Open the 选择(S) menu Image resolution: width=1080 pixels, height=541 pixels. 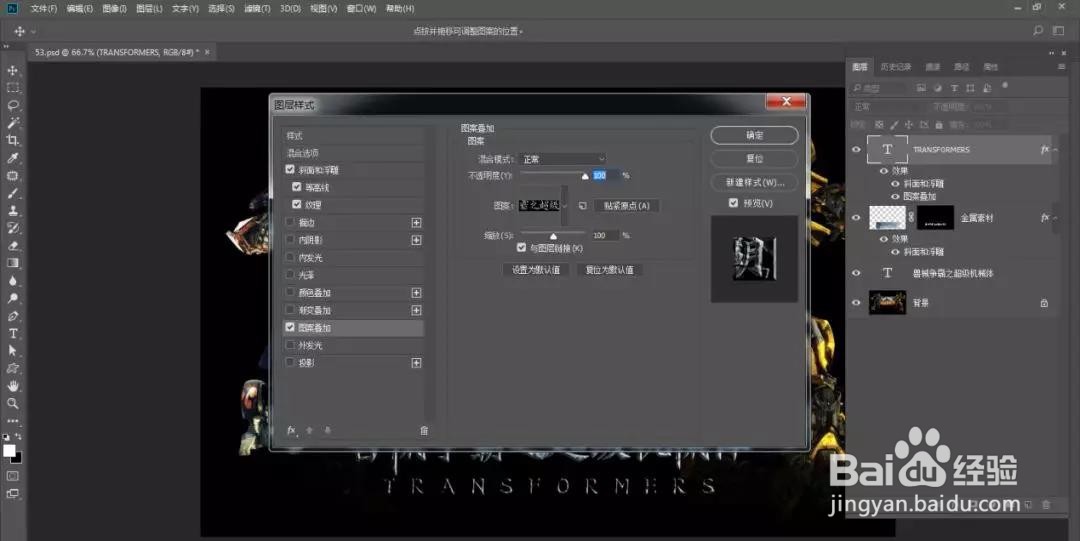coord(221,9)
